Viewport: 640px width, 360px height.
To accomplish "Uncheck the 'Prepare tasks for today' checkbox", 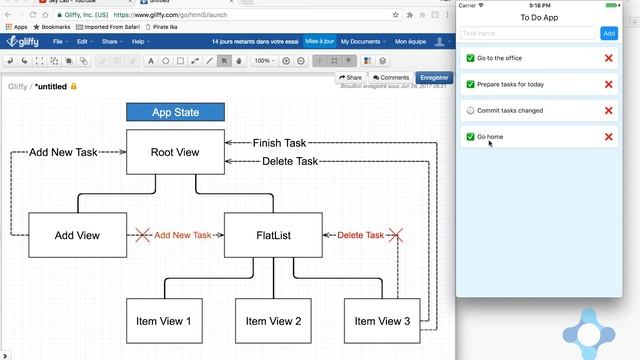I will 470,84.
